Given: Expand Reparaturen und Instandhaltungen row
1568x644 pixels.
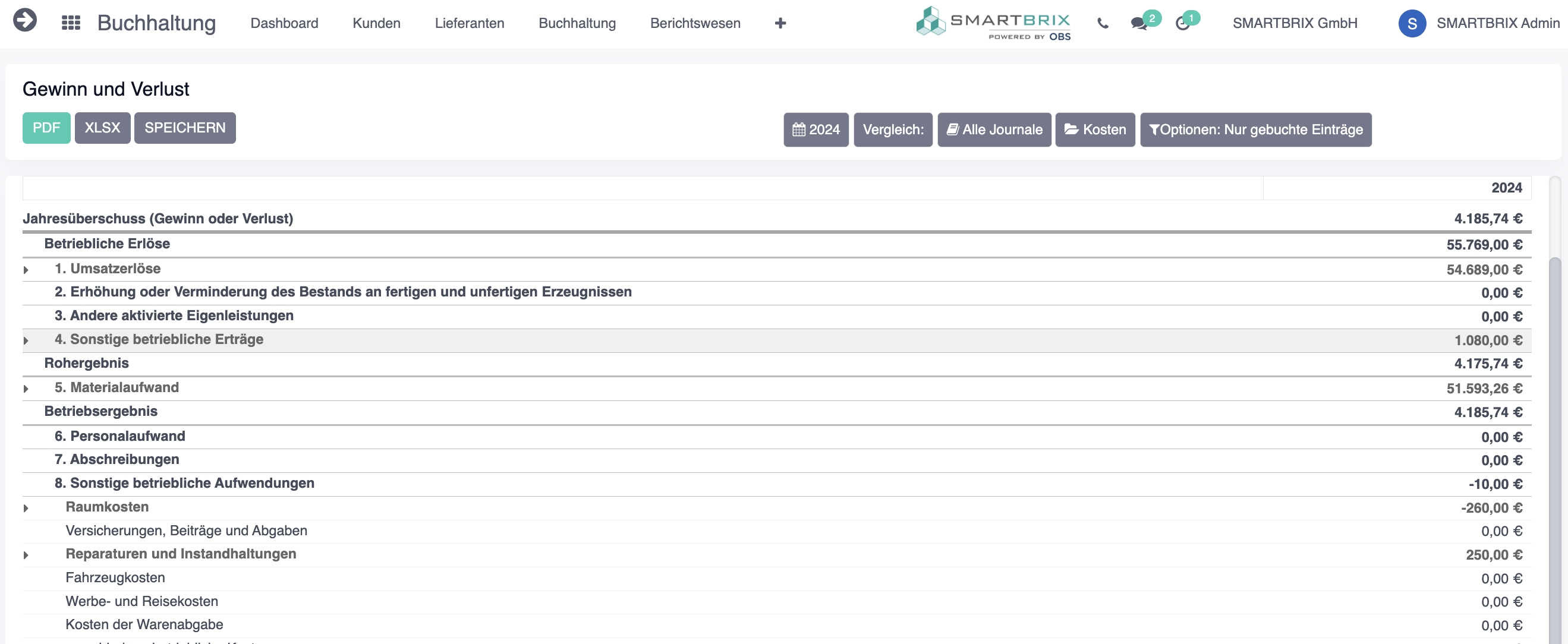Looking at the screenshot, I should (26, 555).
